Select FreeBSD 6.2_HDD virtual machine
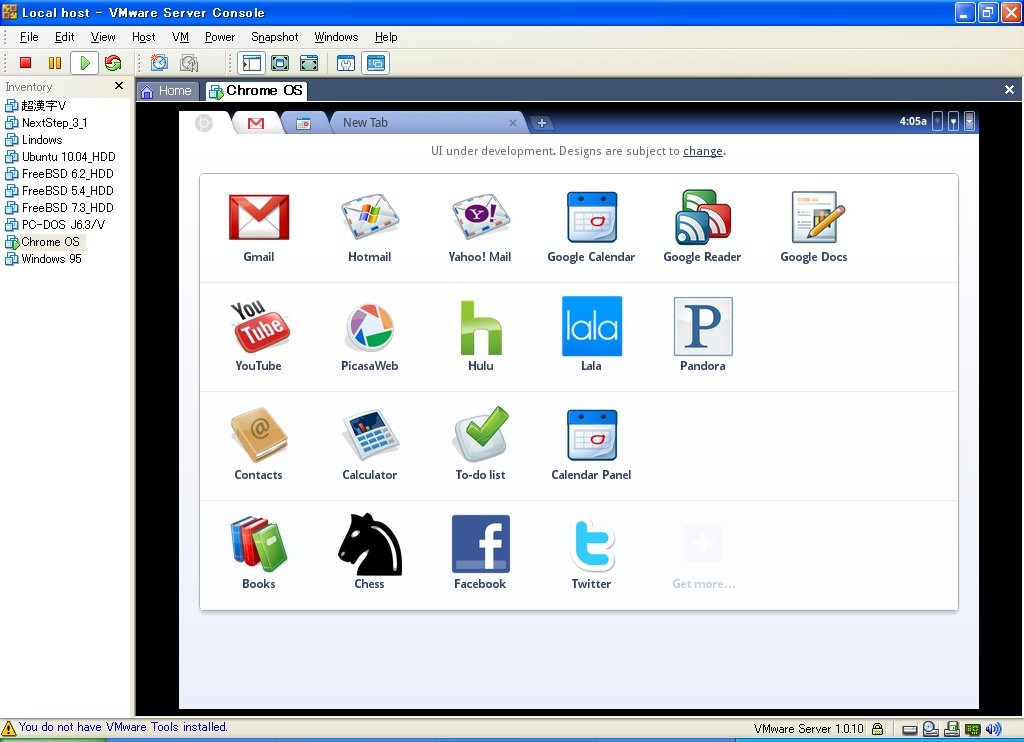This screenshot has width=1024, height=742. click(59, 174)
